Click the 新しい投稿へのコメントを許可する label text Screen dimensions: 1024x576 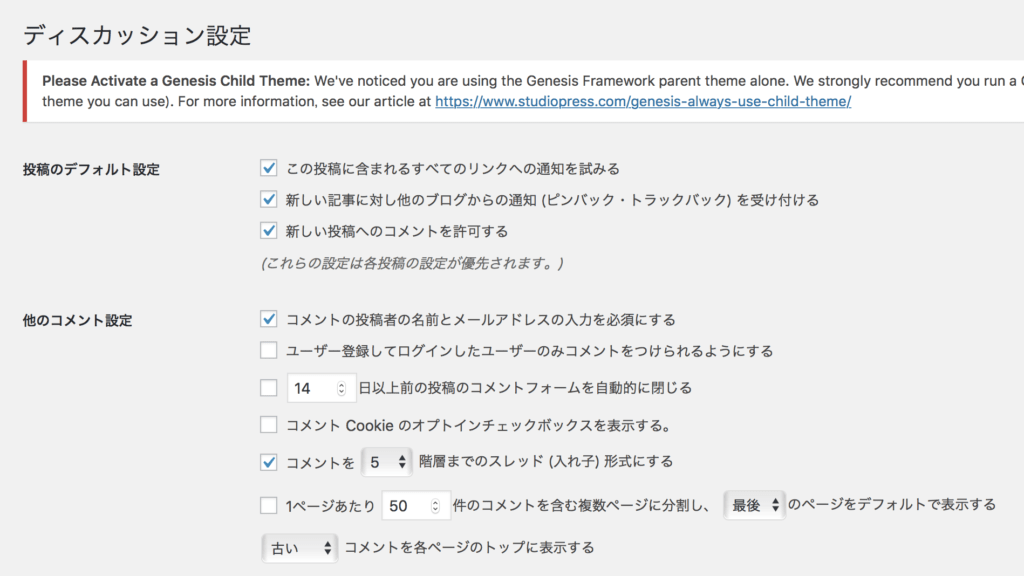[397, 231]
